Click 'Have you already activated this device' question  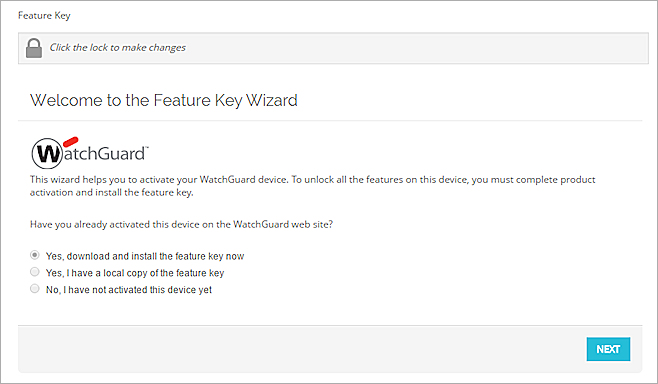[181, 225]
